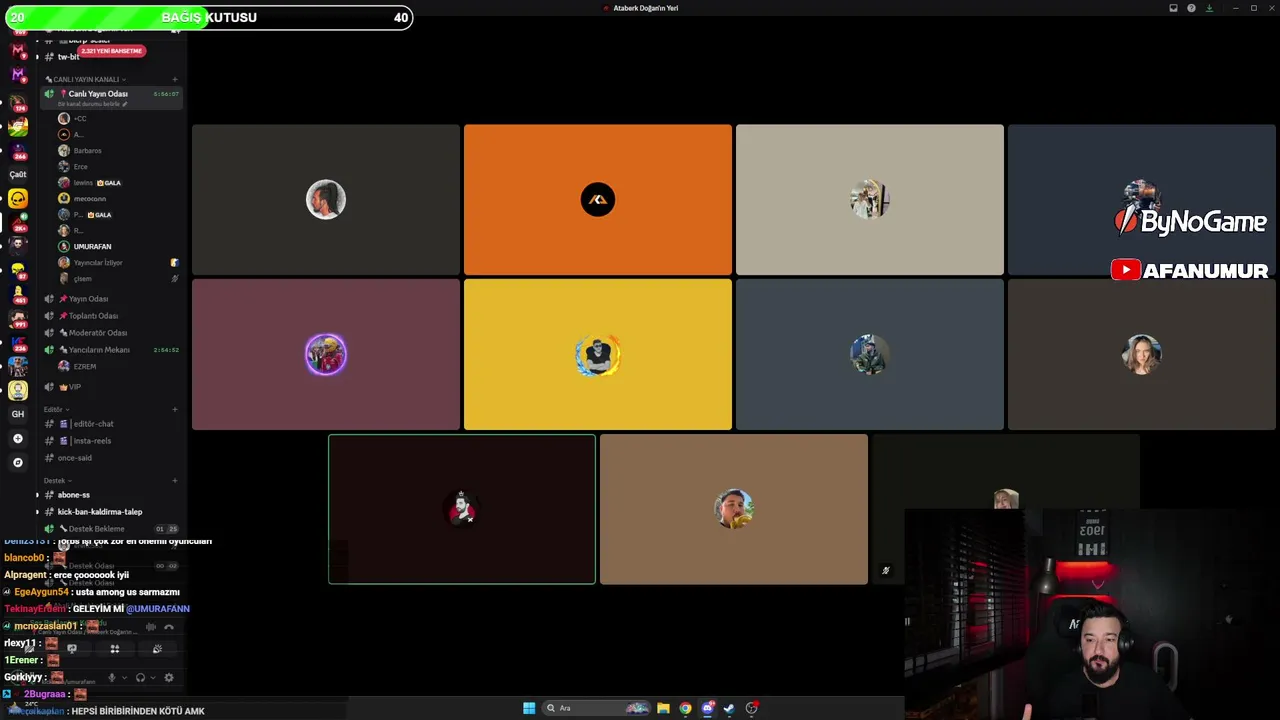Focus the yellow participant tile in the call
1280x720 pixels.
coord(598,354)
